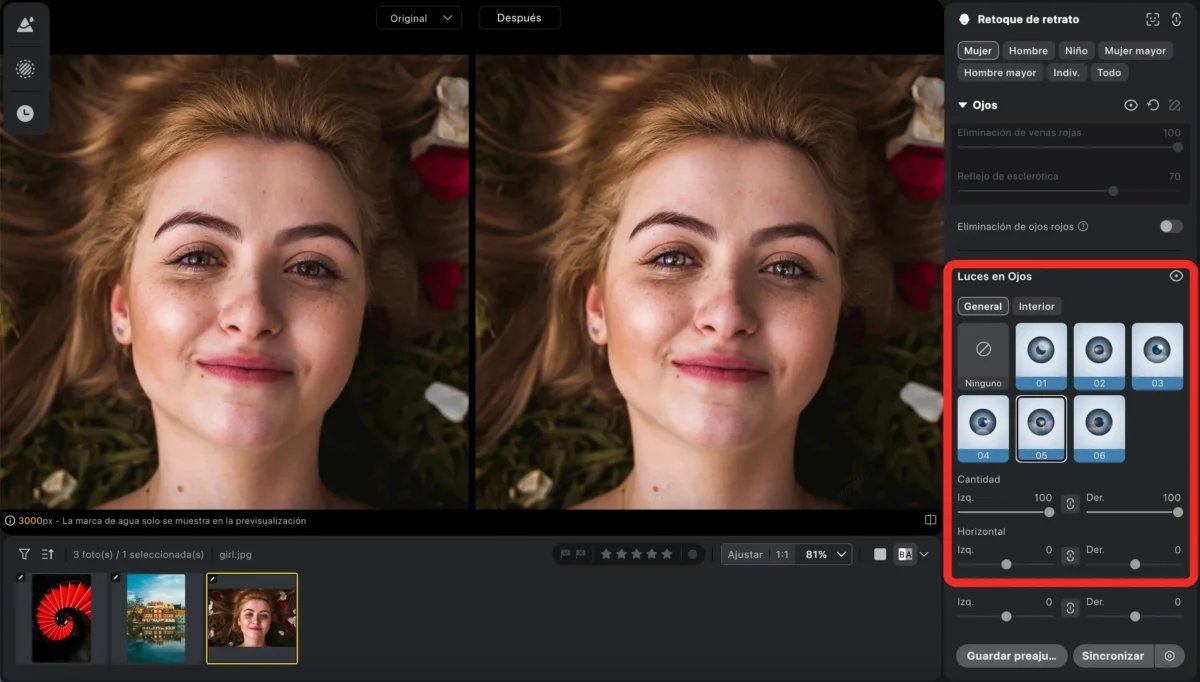
Task: Open the face detection icon in panel header
Action: 1153,19
